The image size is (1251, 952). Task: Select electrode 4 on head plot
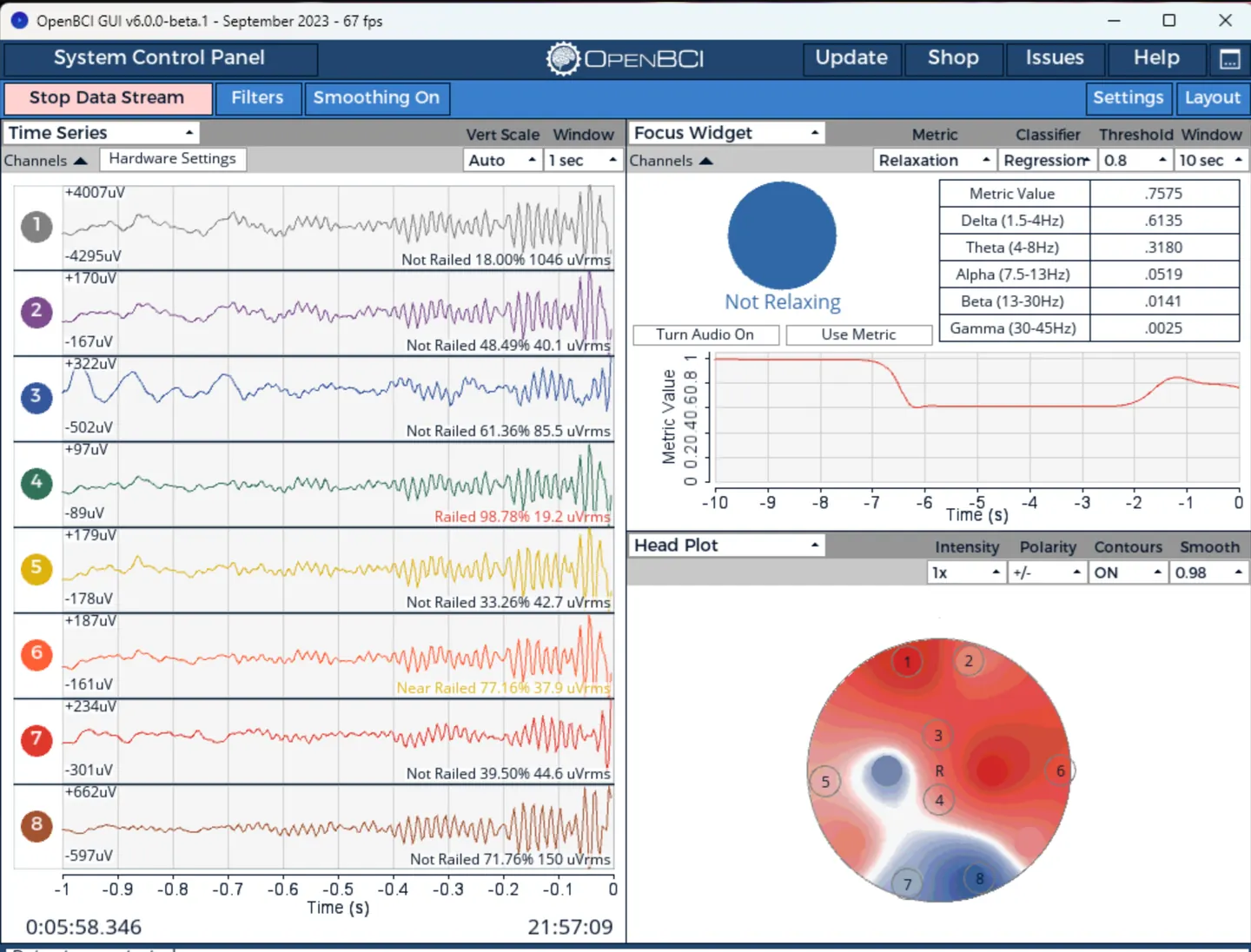pos(939,800)
